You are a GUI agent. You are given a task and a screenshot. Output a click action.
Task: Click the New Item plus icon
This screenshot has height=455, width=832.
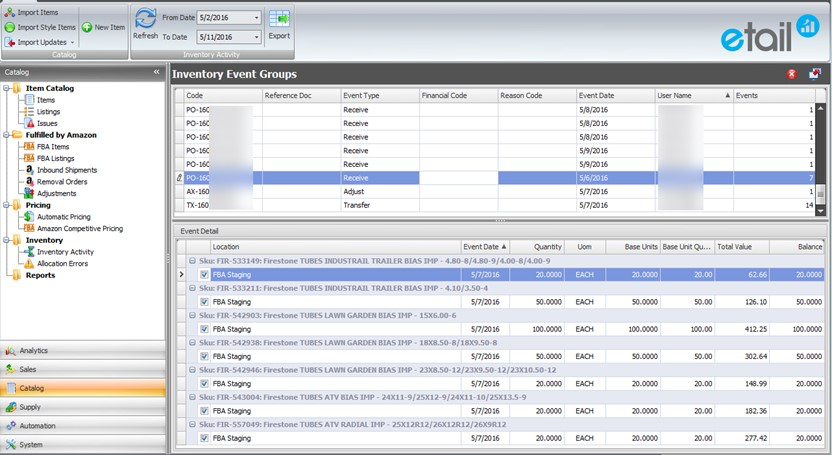(x=87, y=27)
